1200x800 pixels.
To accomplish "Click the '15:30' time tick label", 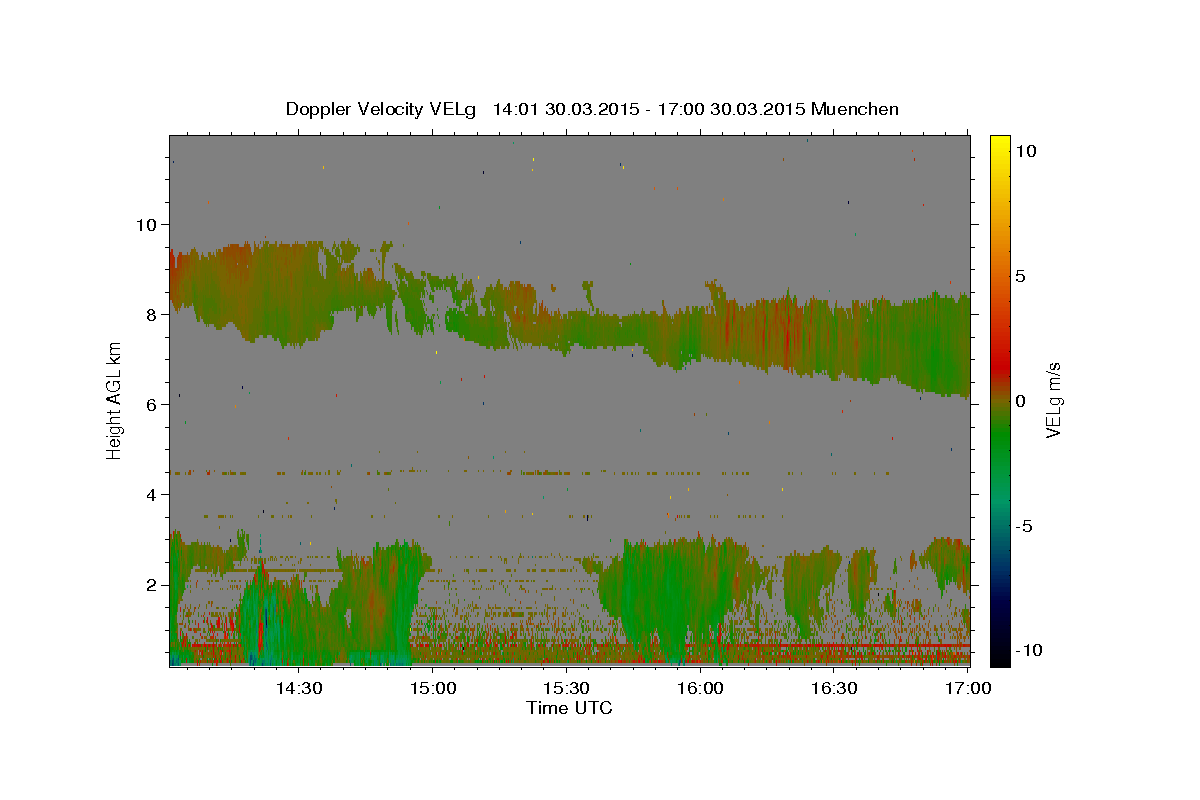I will (566, 688).
